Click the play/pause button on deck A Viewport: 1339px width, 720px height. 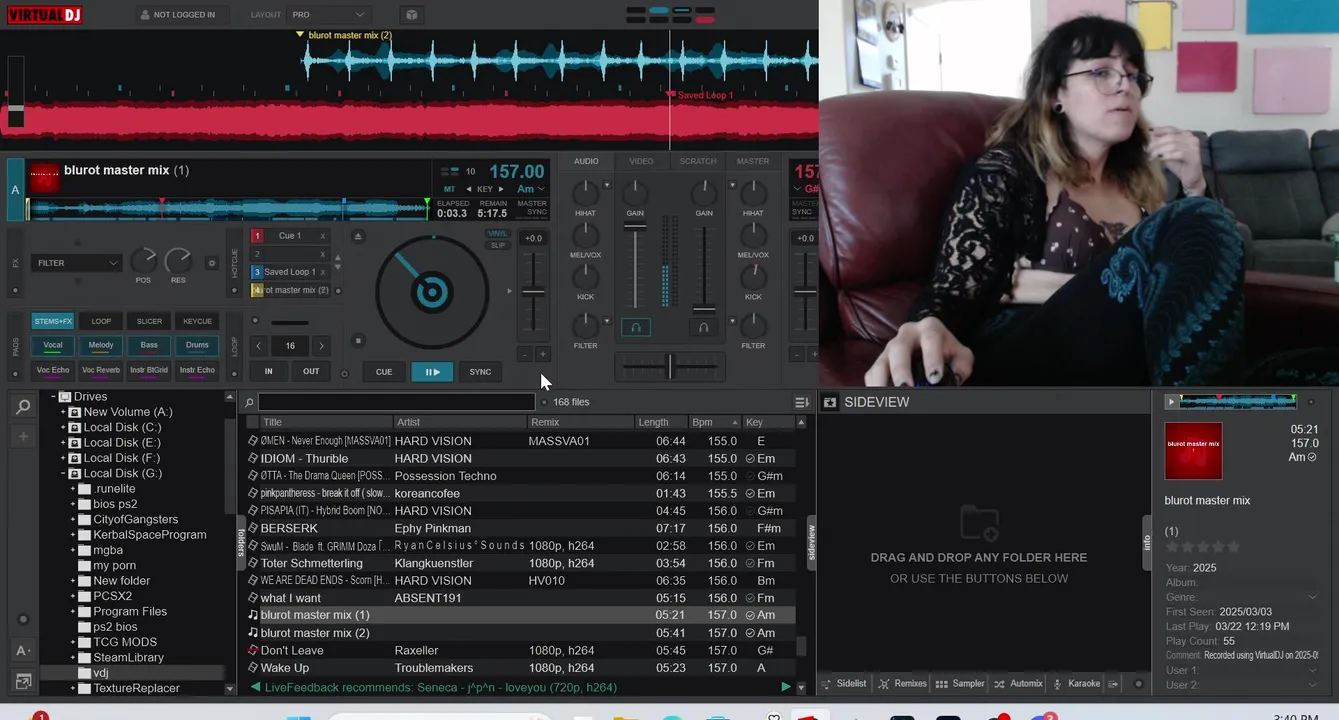(432, 372)
